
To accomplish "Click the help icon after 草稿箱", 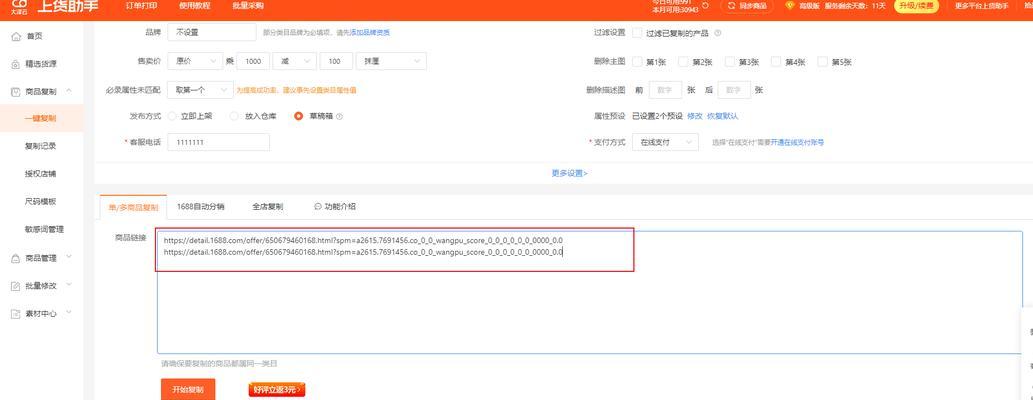I will tap(340, 116).
